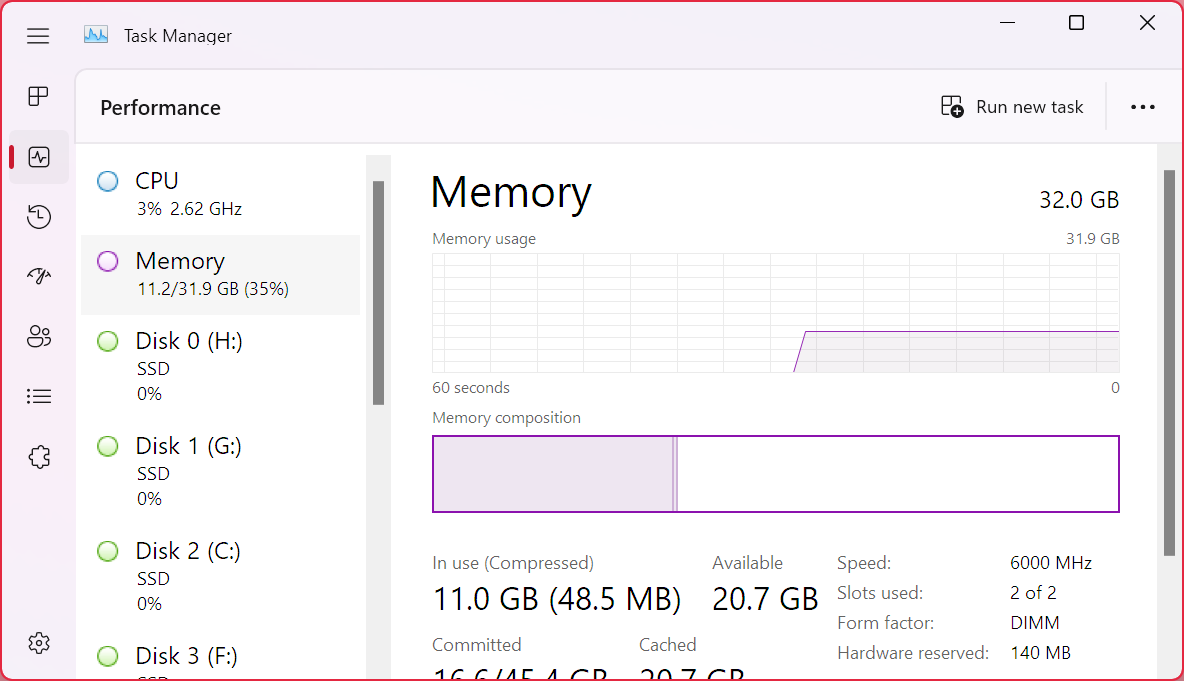Open the more options ellipsis menu
Image resolution: width=1184 pixels, height=681 pixels.
(1142, 107)
